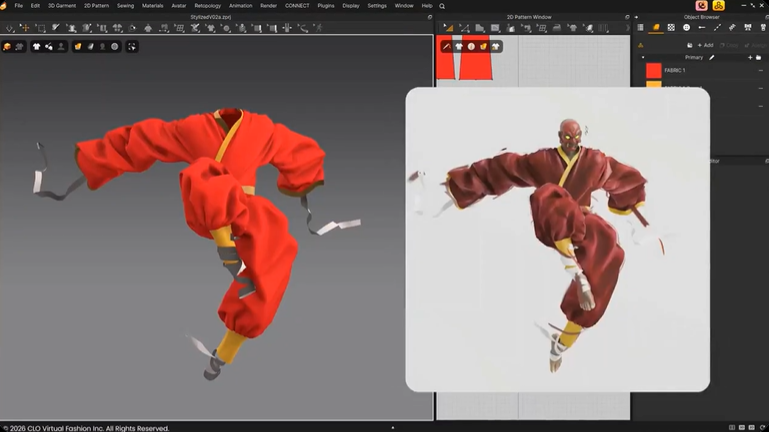Click the StylizedV02a.zprj file title

[210, 17]
